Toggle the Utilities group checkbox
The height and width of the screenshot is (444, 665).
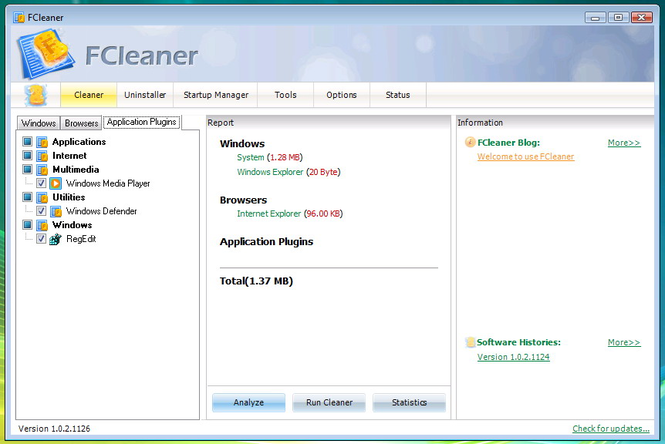tap(26, 198)
